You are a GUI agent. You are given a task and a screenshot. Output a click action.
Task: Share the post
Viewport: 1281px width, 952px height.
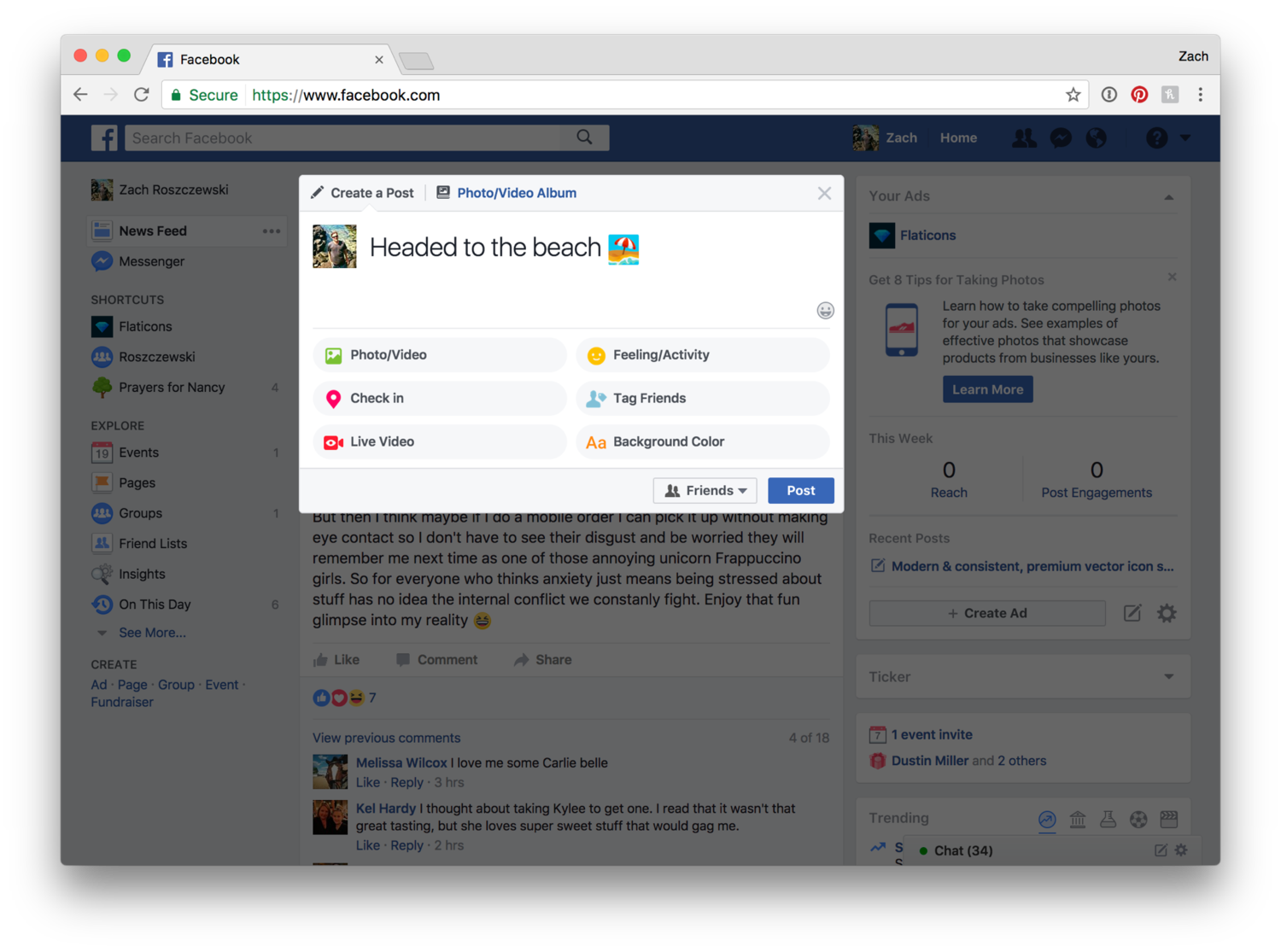[542, 660]
